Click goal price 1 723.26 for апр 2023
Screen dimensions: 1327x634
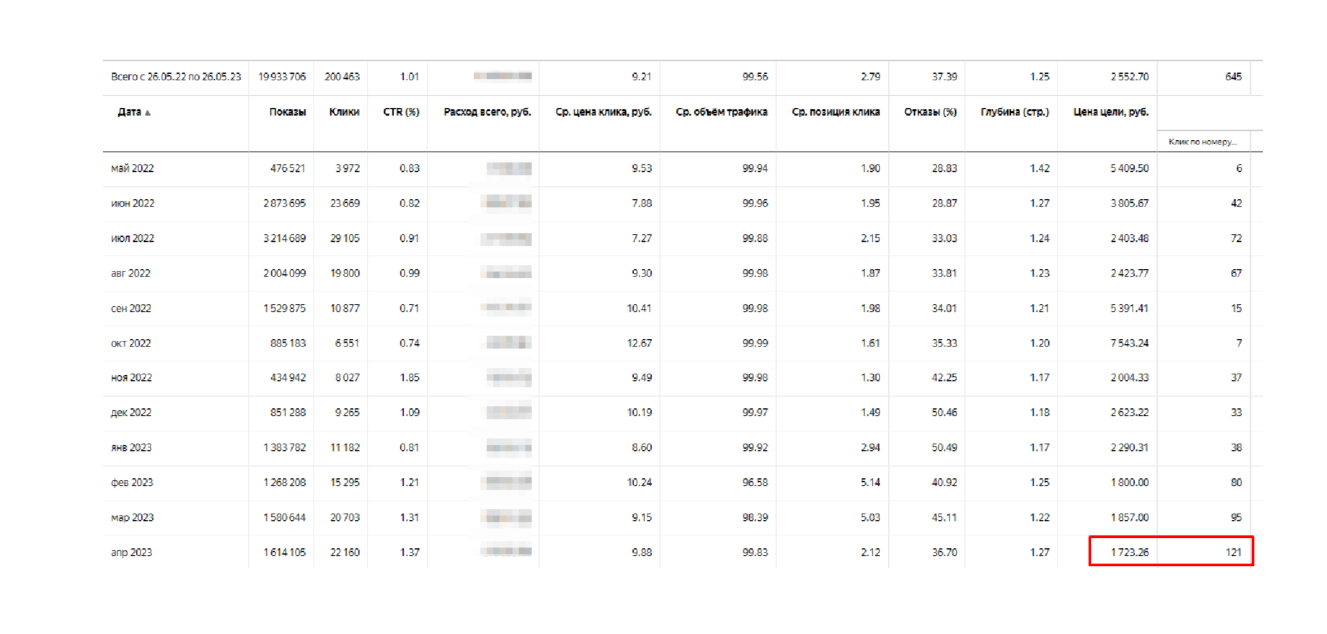coord(1129,552)
